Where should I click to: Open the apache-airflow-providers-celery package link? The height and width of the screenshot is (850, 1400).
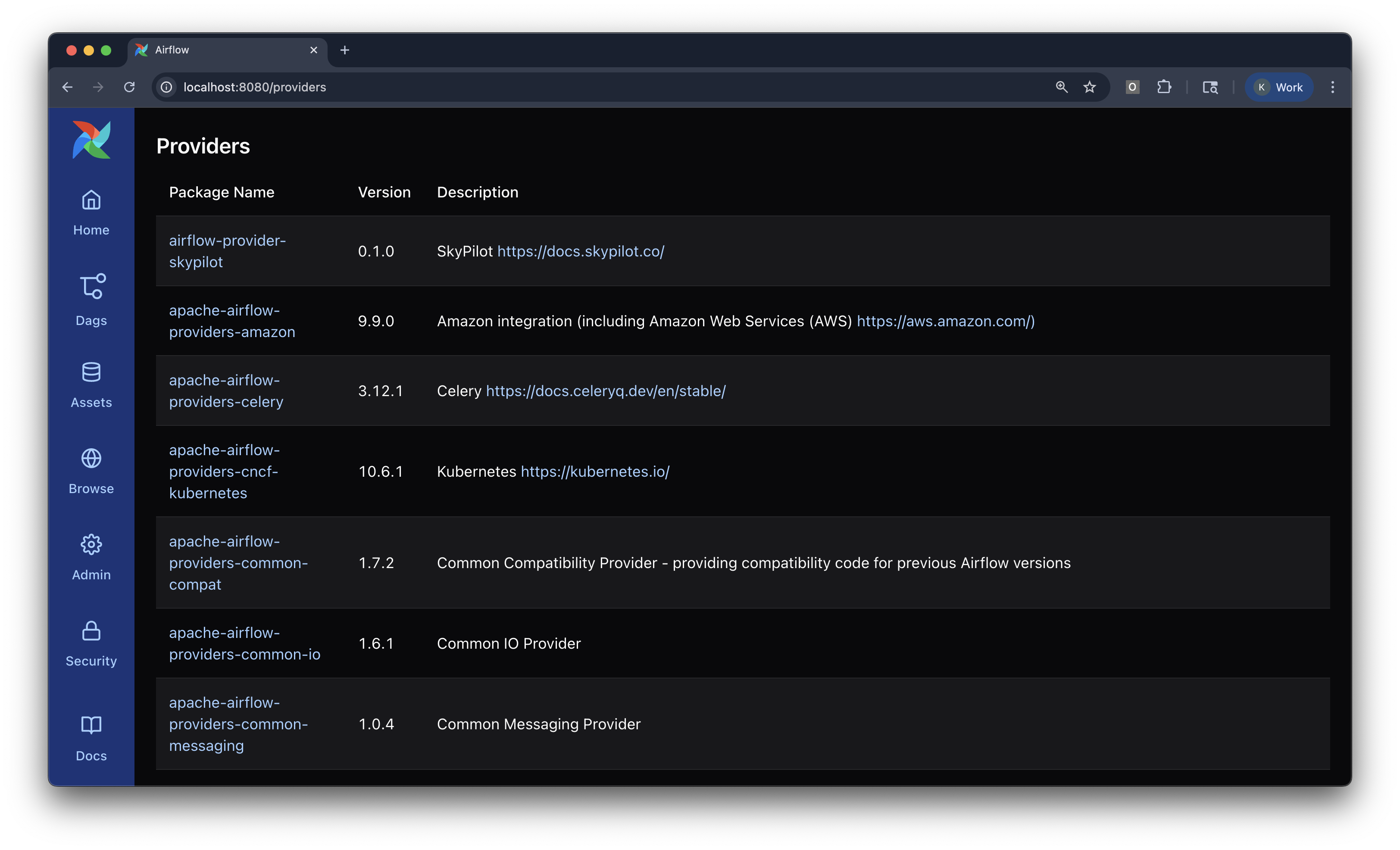(x=225, y=391)
